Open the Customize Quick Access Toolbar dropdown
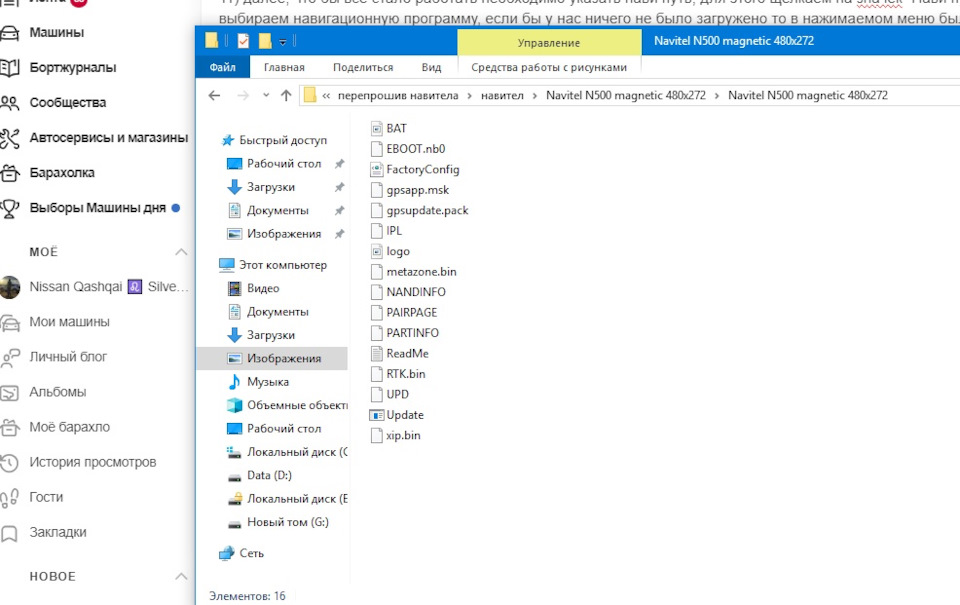This screenshot has height=605, width=960. (282, 42)
